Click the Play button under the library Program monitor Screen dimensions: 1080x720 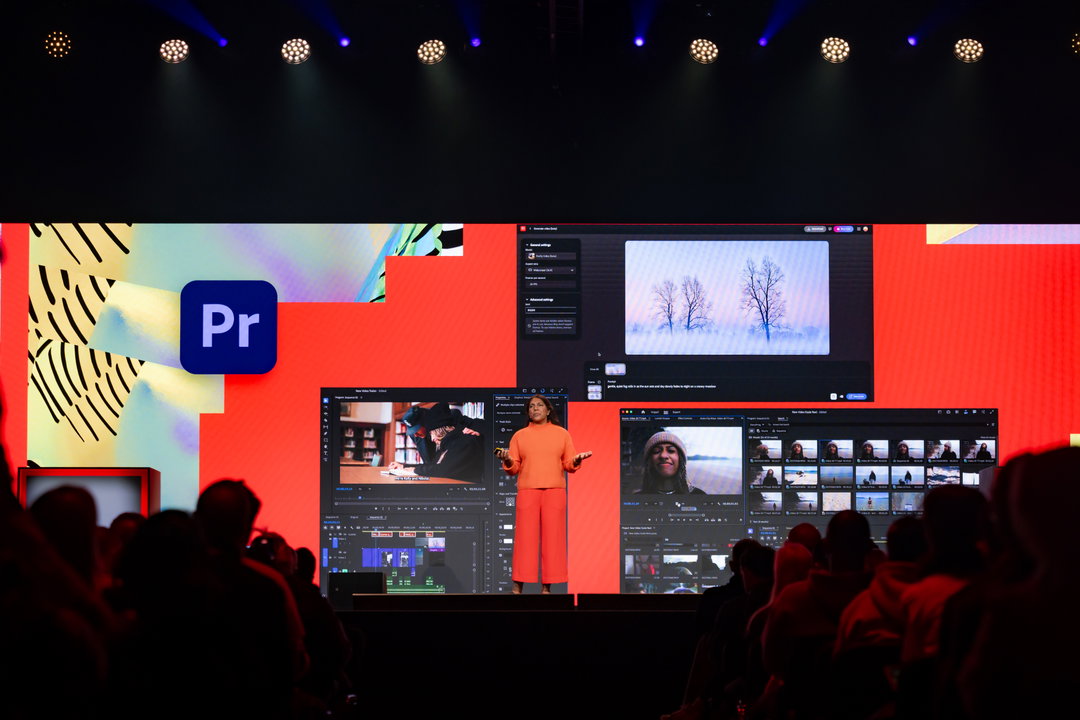click(x=412, y=508)
